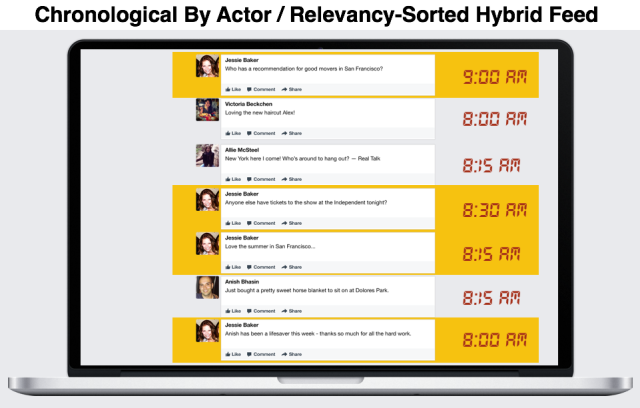Open Jessie Baker's avatar on the movers post

(x=207, y=66)
